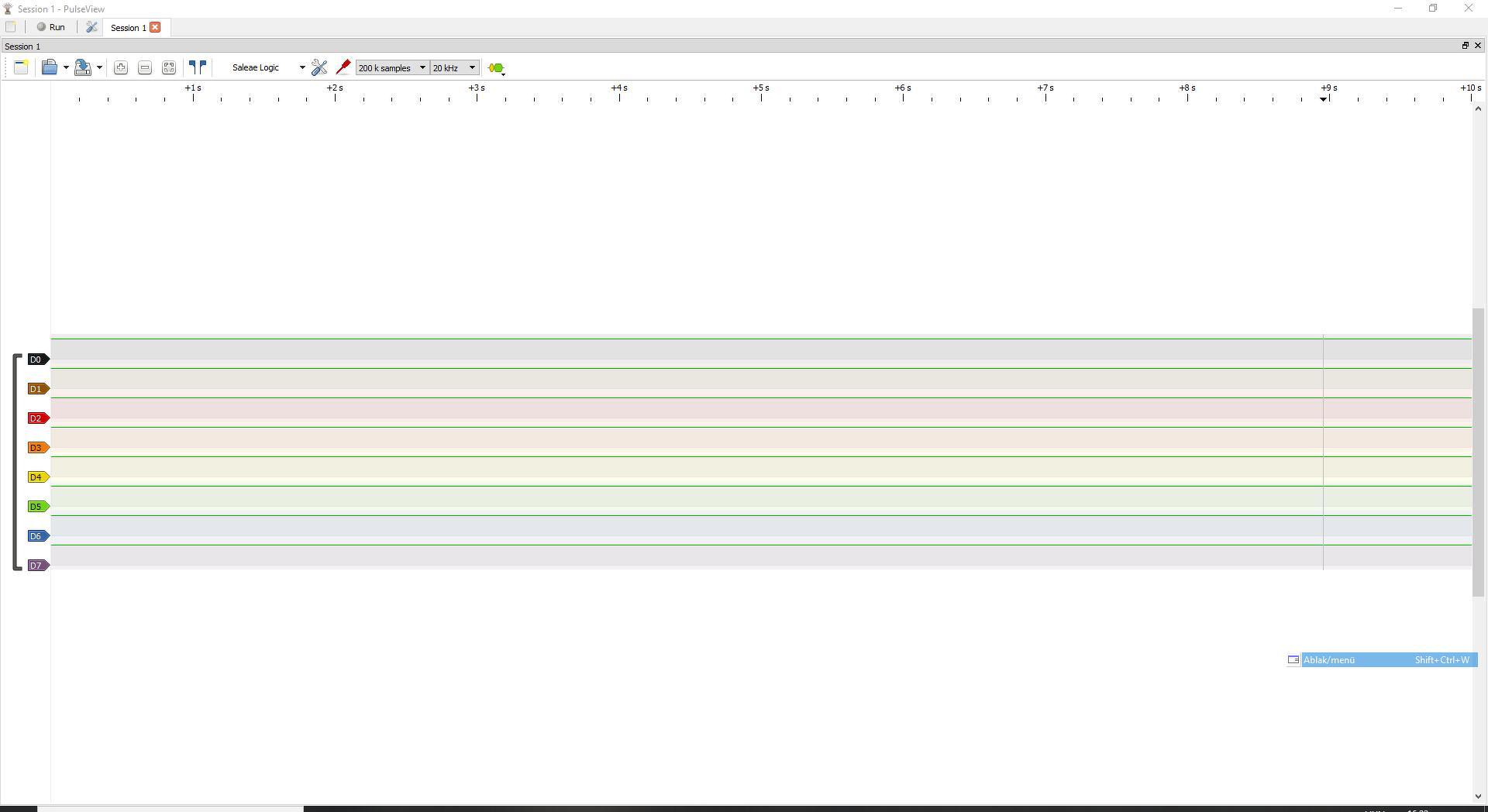This screenshot has height=812, width=1488.
Task: Zoom in on the waveform view
Action: [x=121, y=68]
